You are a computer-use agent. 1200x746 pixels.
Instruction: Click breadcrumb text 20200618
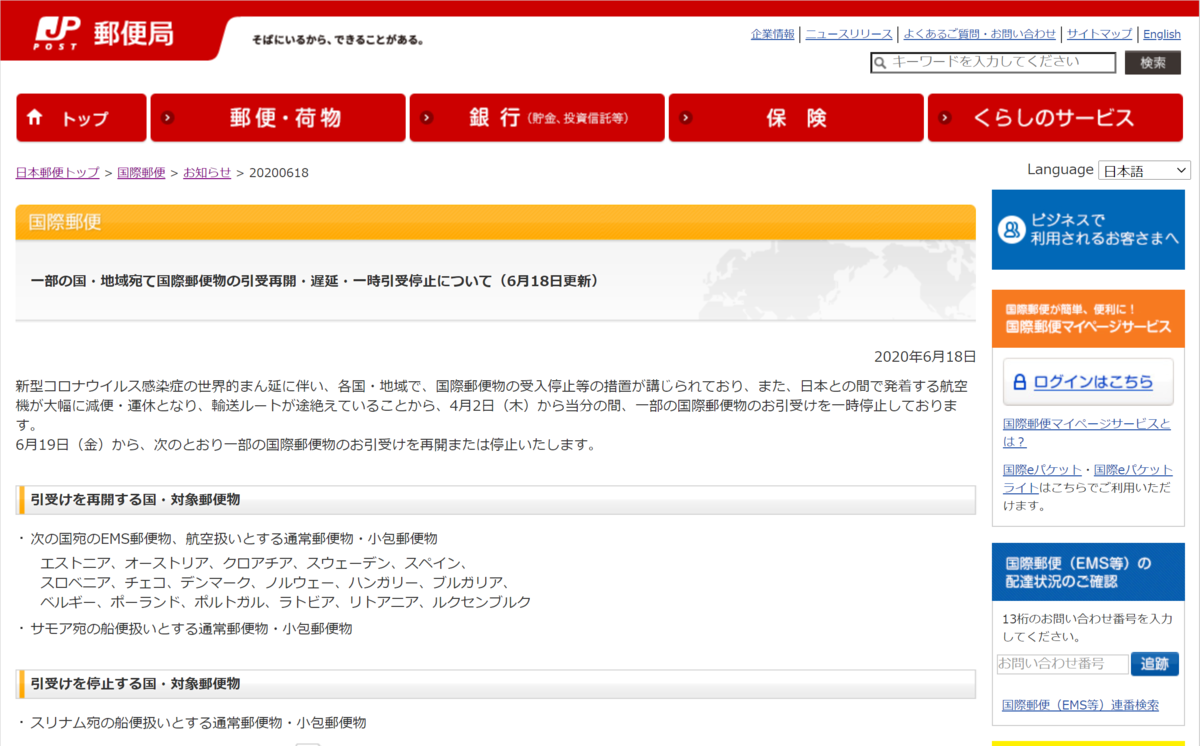(279, 173)
